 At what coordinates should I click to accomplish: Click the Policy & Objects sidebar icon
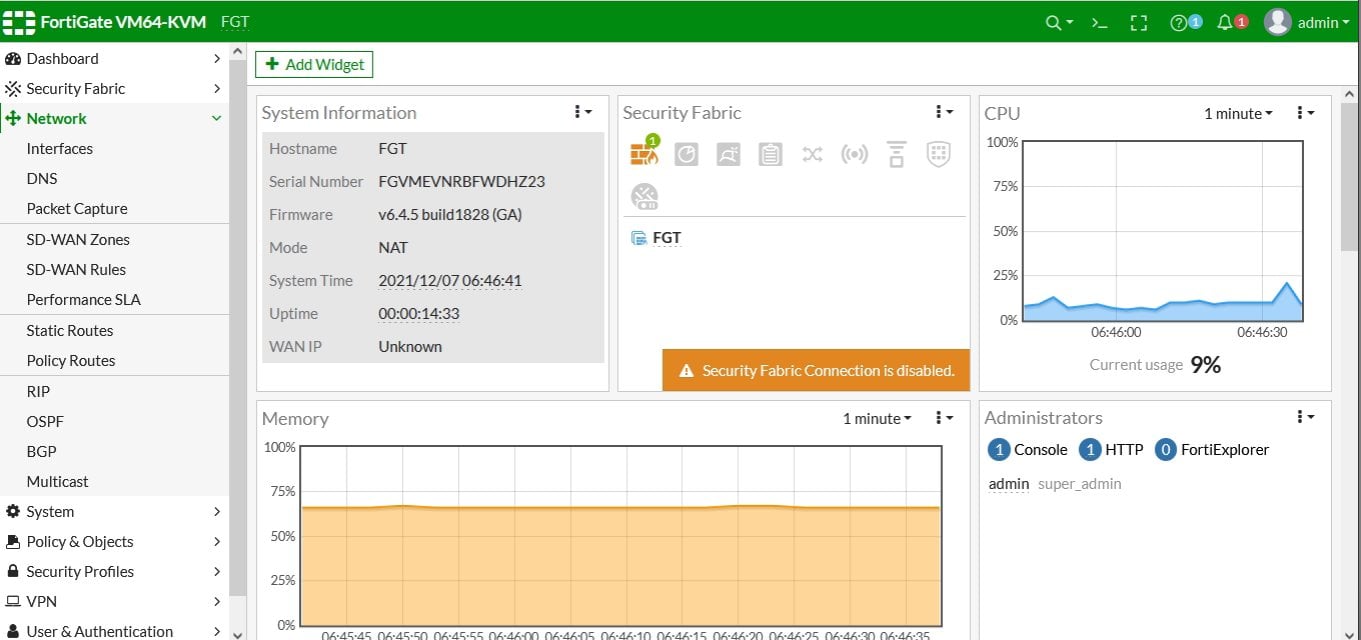(x=13, y=542)
